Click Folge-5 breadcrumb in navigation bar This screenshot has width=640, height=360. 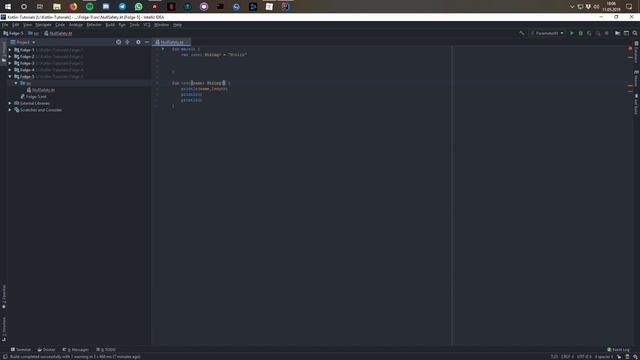[x=13, y=33]
